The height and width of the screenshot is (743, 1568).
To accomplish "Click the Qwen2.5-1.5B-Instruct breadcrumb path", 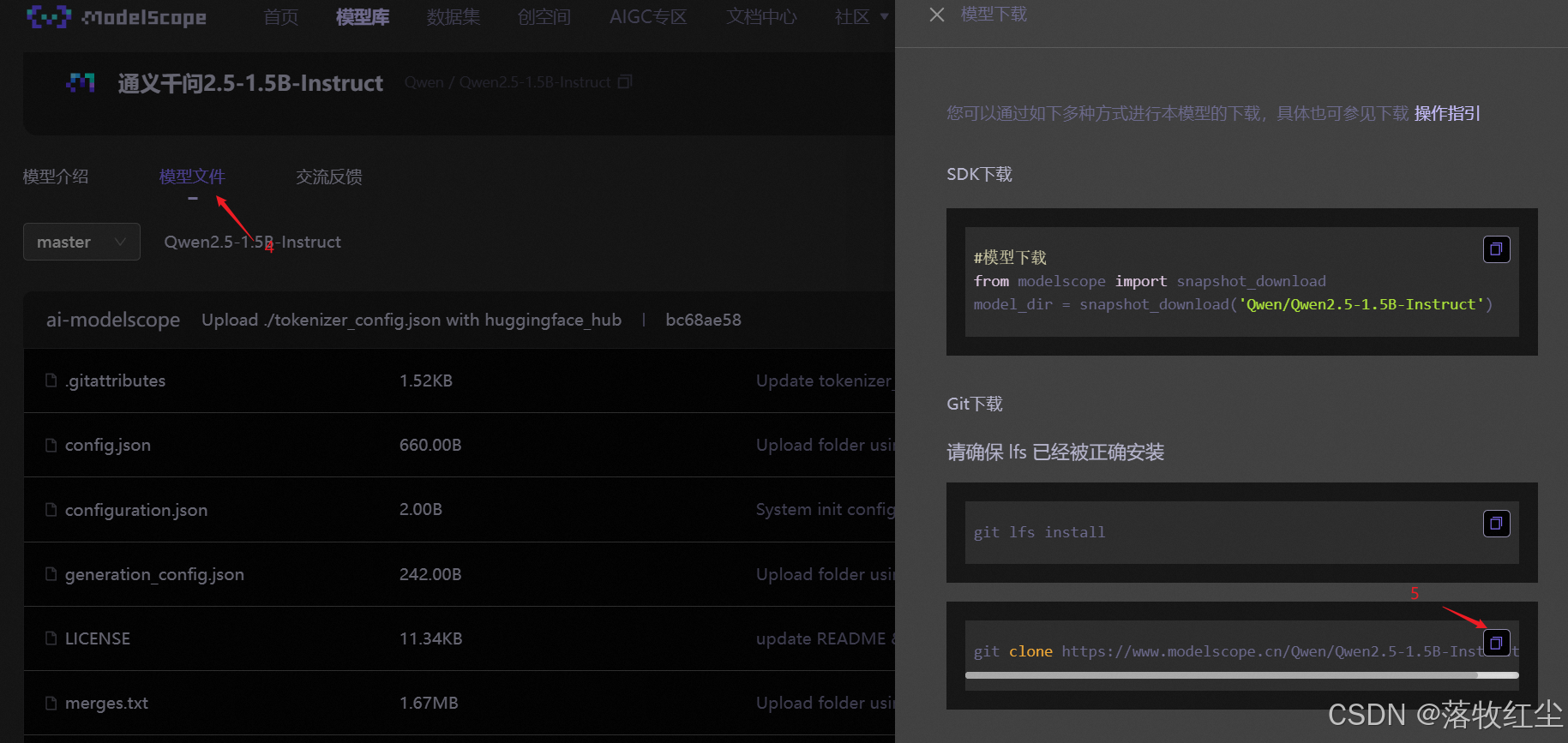I will [253, 242].
